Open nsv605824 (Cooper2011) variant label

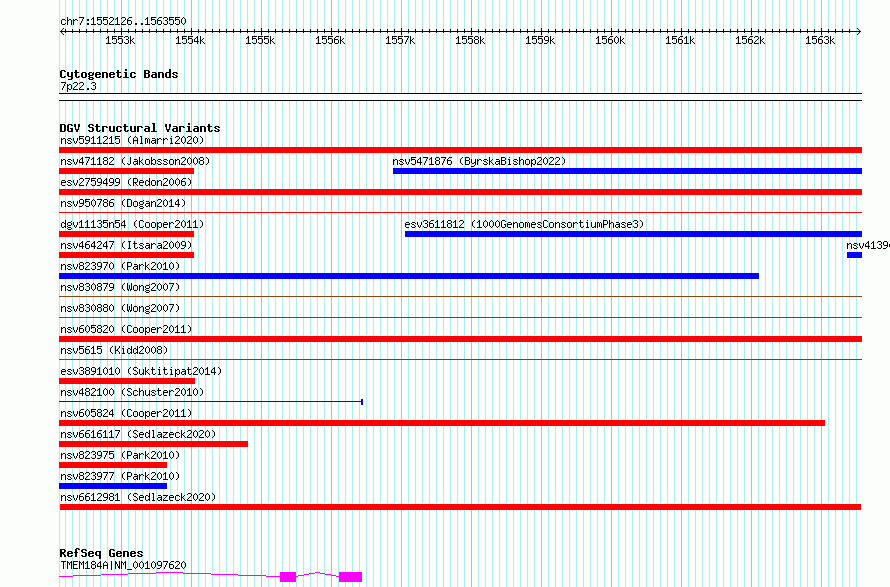(126, 413)
